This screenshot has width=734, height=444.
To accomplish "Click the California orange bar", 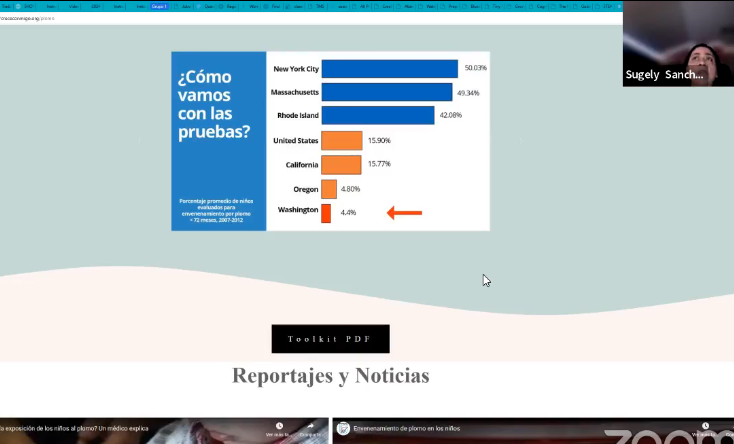I will [x=341, y=164].
